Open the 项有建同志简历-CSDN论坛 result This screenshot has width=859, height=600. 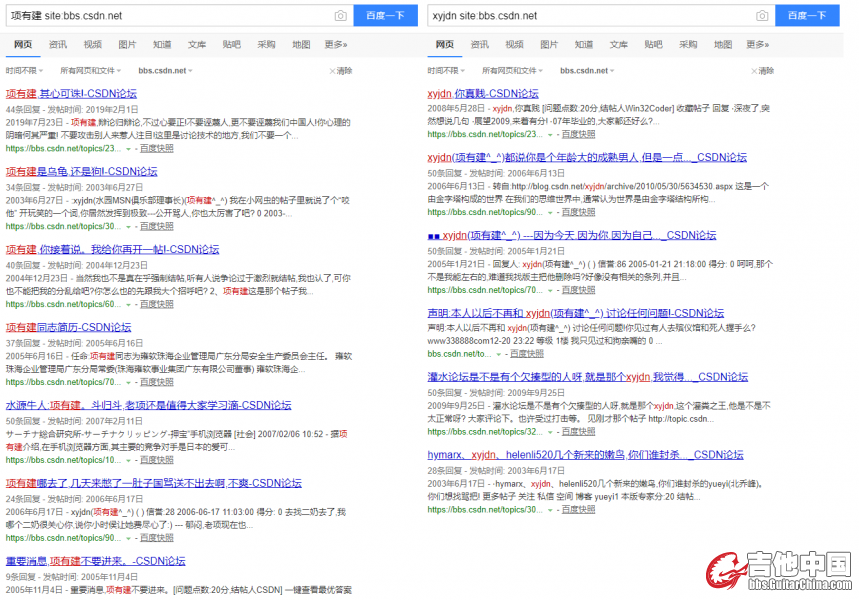[68, 327]
